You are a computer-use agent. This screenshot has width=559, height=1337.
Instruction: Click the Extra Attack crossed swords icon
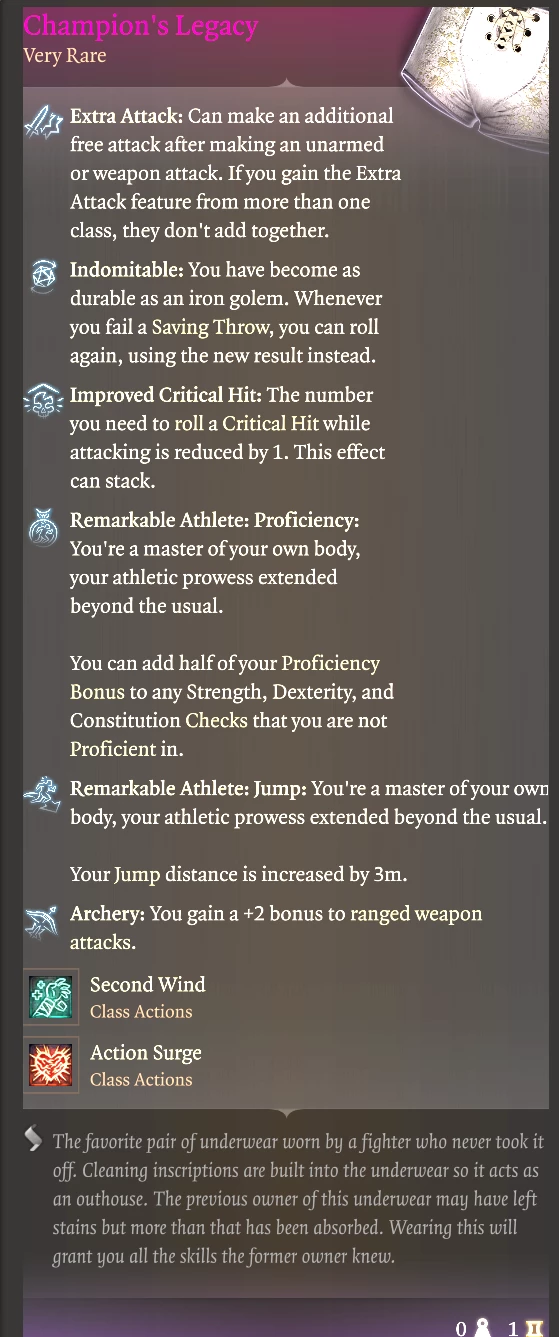43,126
